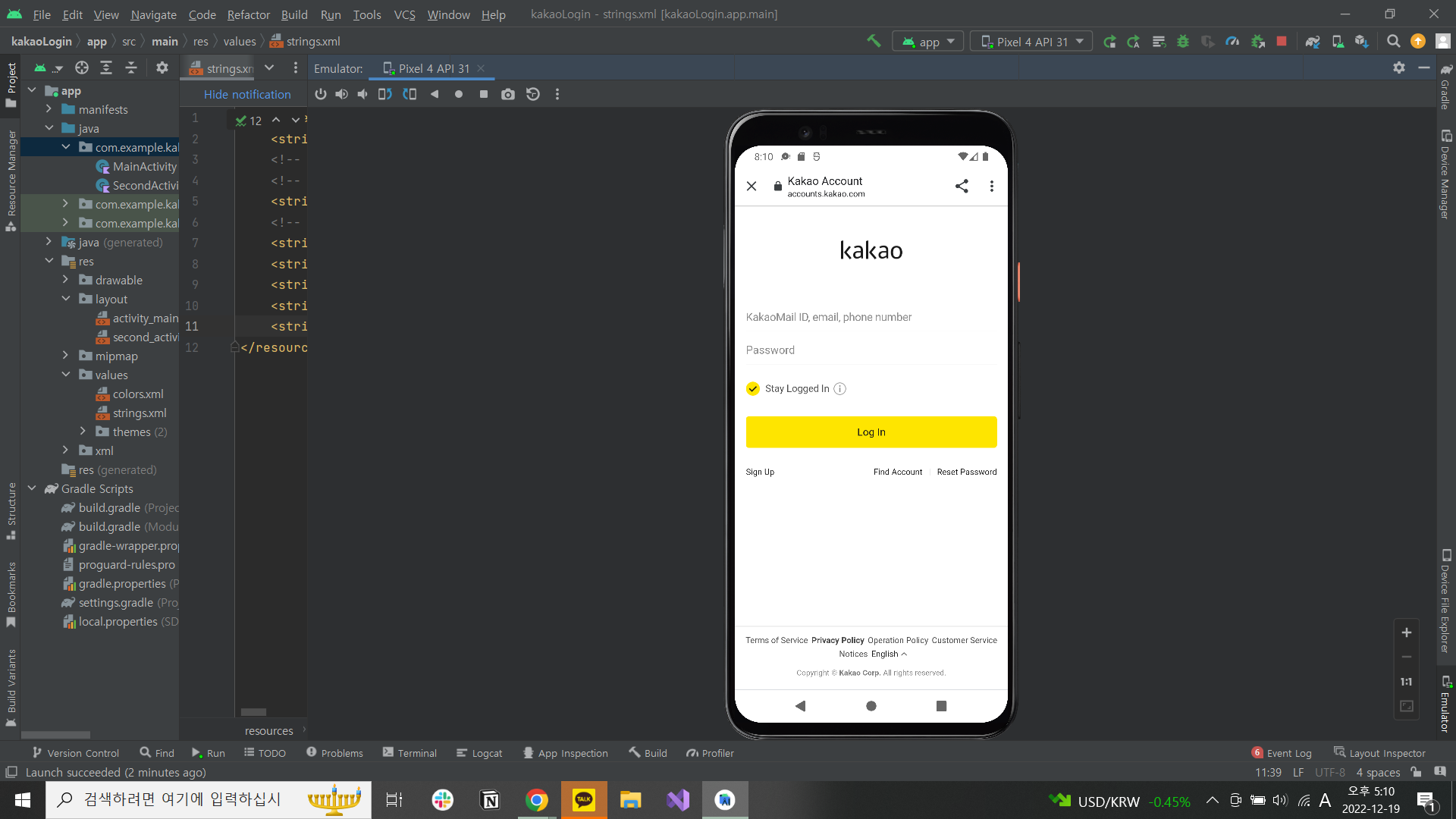This screenshot has width=1456, height=819.
Task: Click Password input field
Action: (871, 350)
